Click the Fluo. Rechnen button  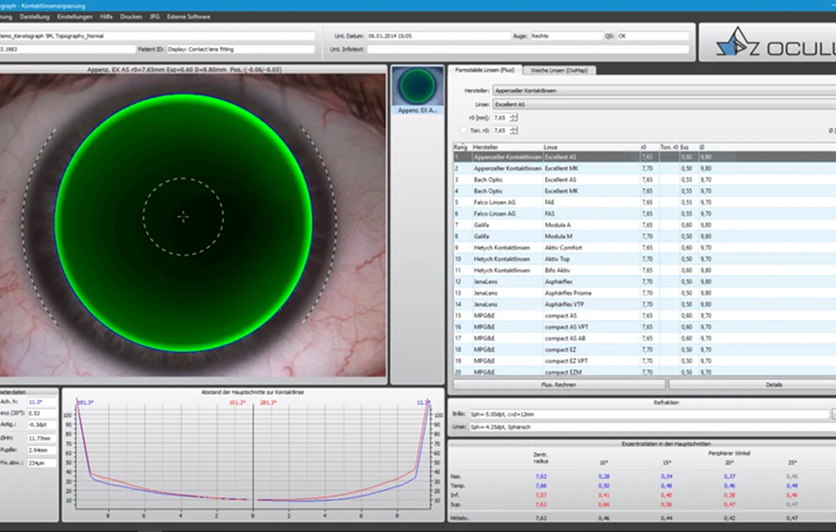point(559,384)
